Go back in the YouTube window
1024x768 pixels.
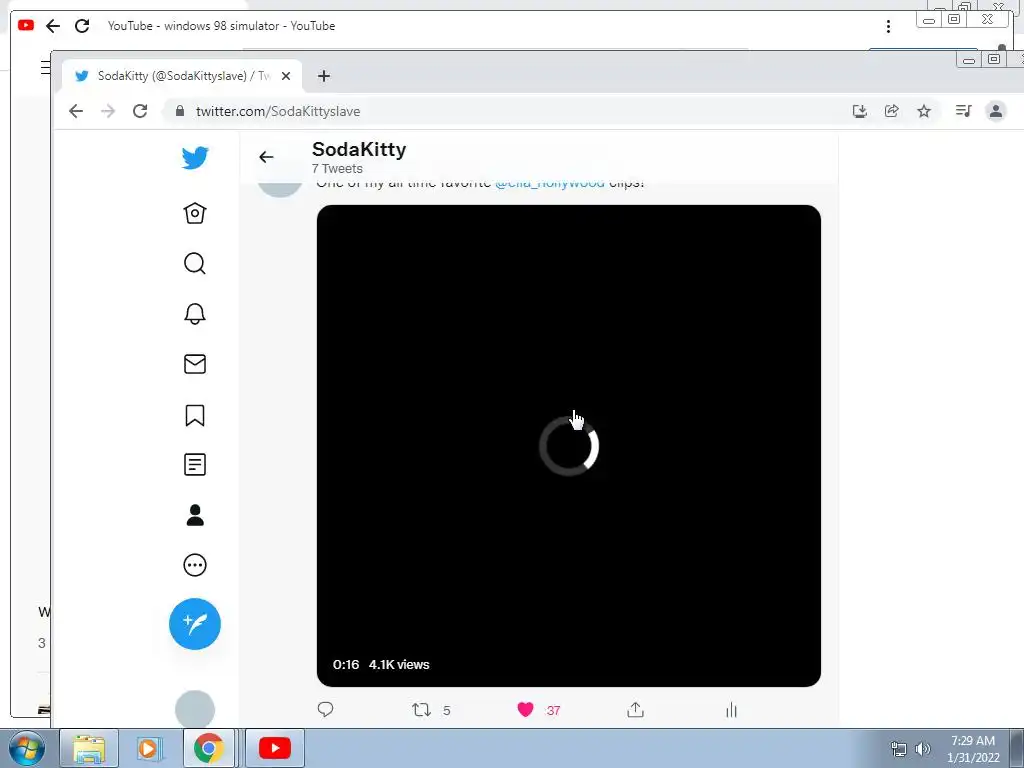[53, 25]
